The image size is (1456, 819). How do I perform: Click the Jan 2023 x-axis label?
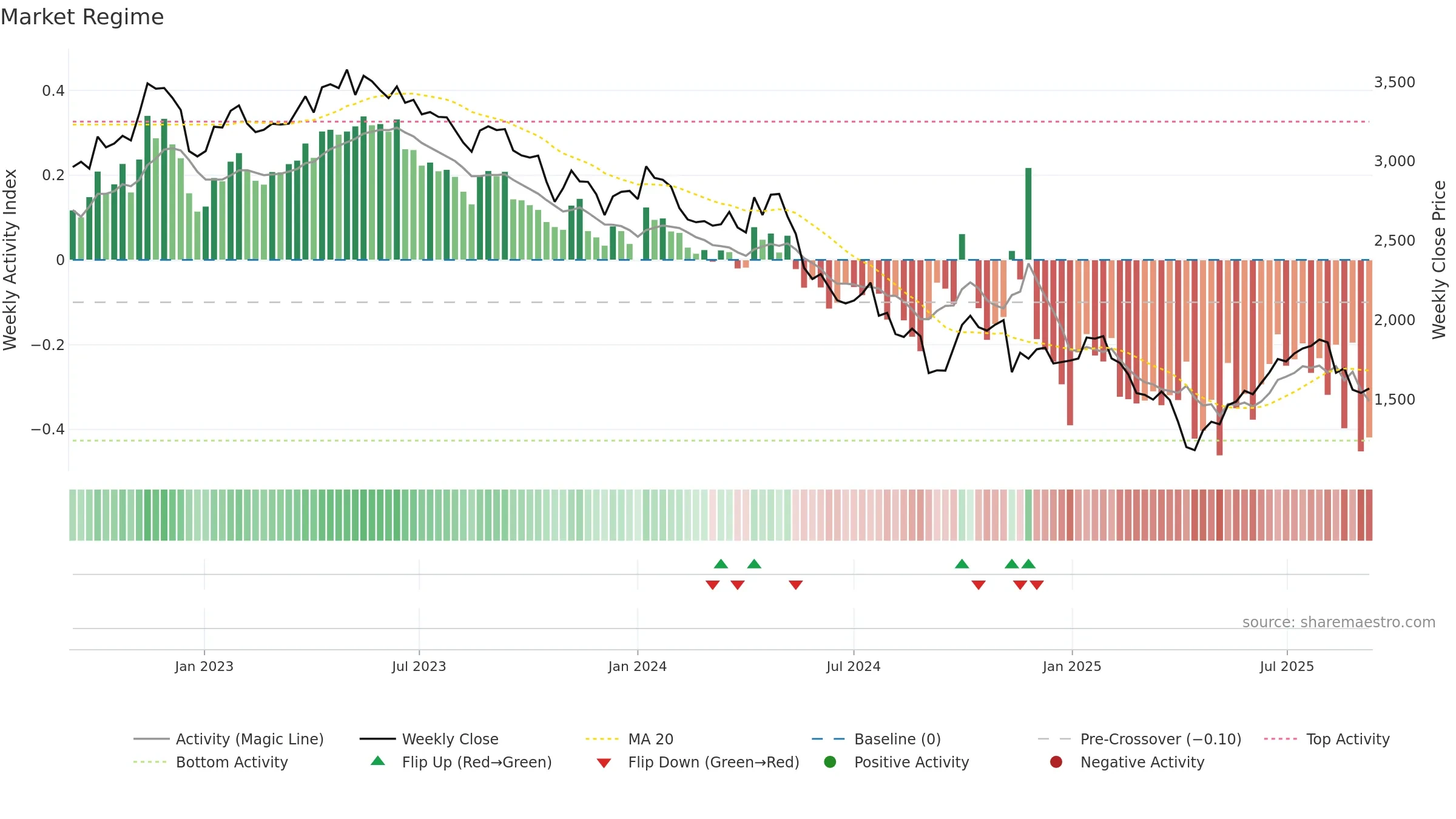204,666
